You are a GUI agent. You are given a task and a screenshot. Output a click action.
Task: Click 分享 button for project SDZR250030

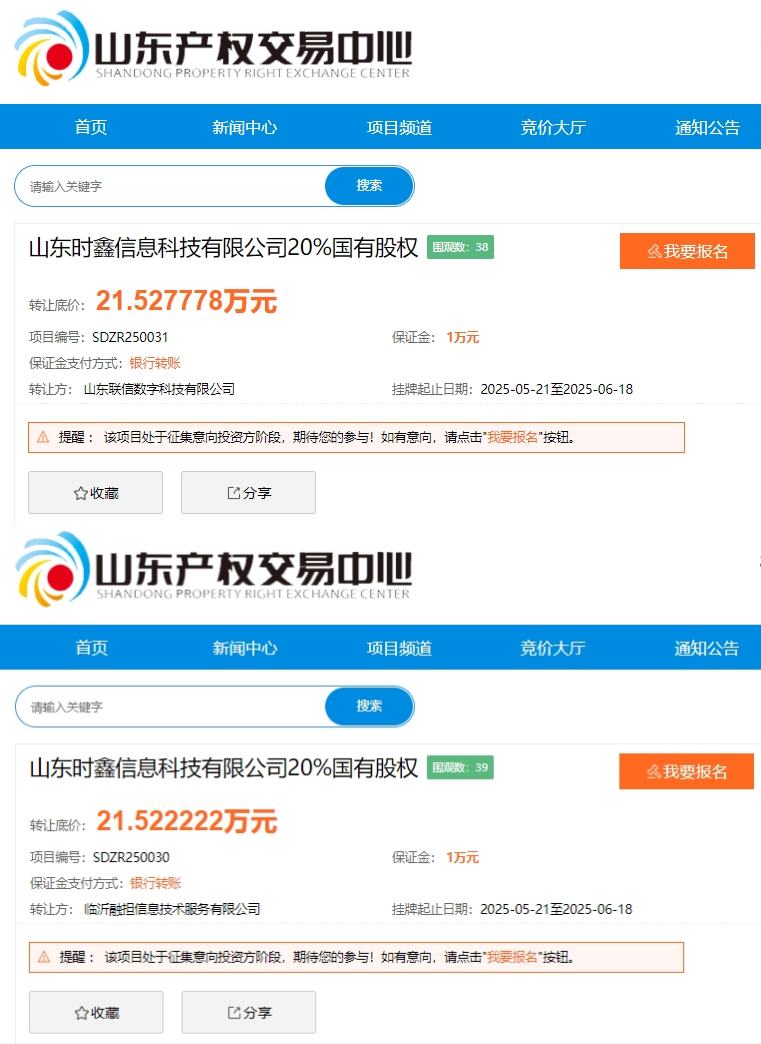[249, 1013]
